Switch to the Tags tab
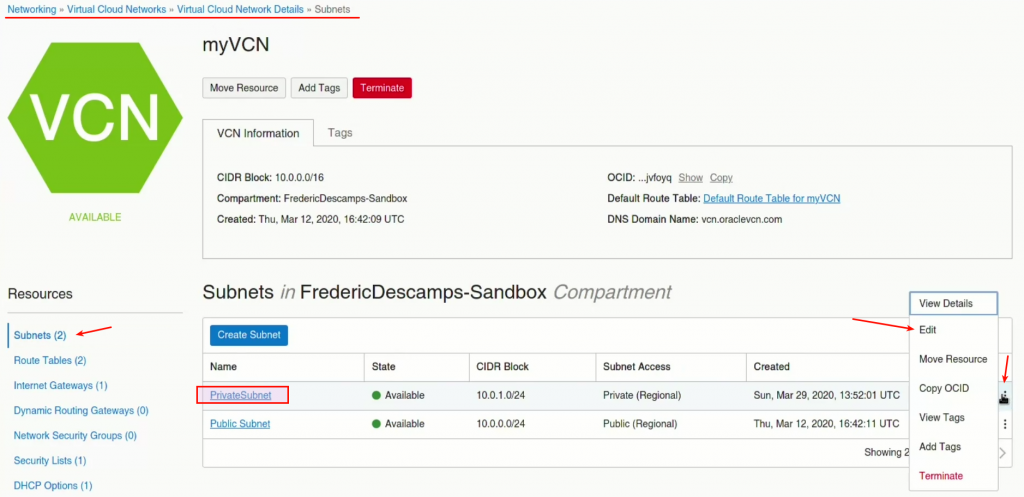Screen dimensions: 1024x497 click(340, 133)
